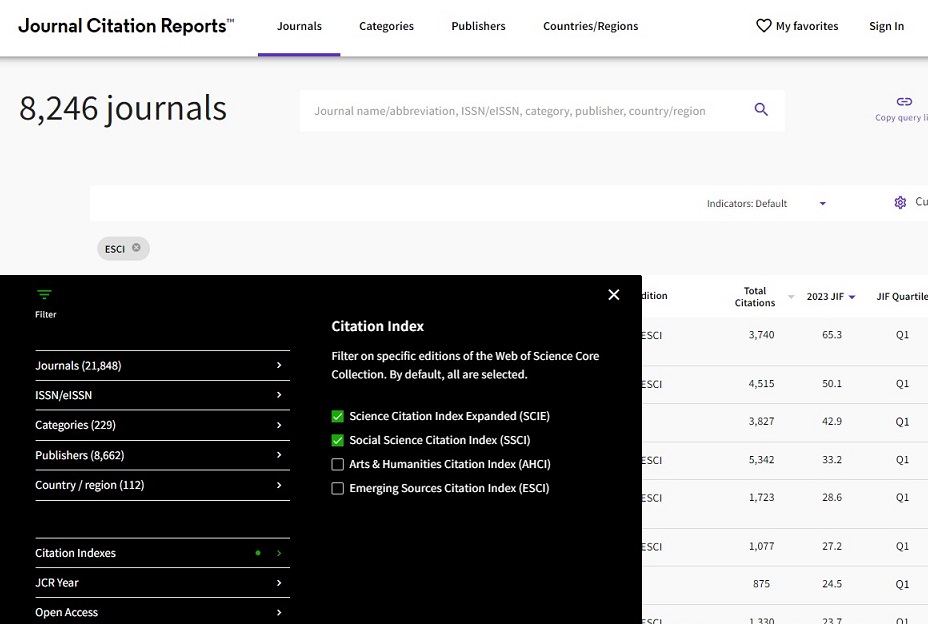Click total citations value 4,515

761,384
